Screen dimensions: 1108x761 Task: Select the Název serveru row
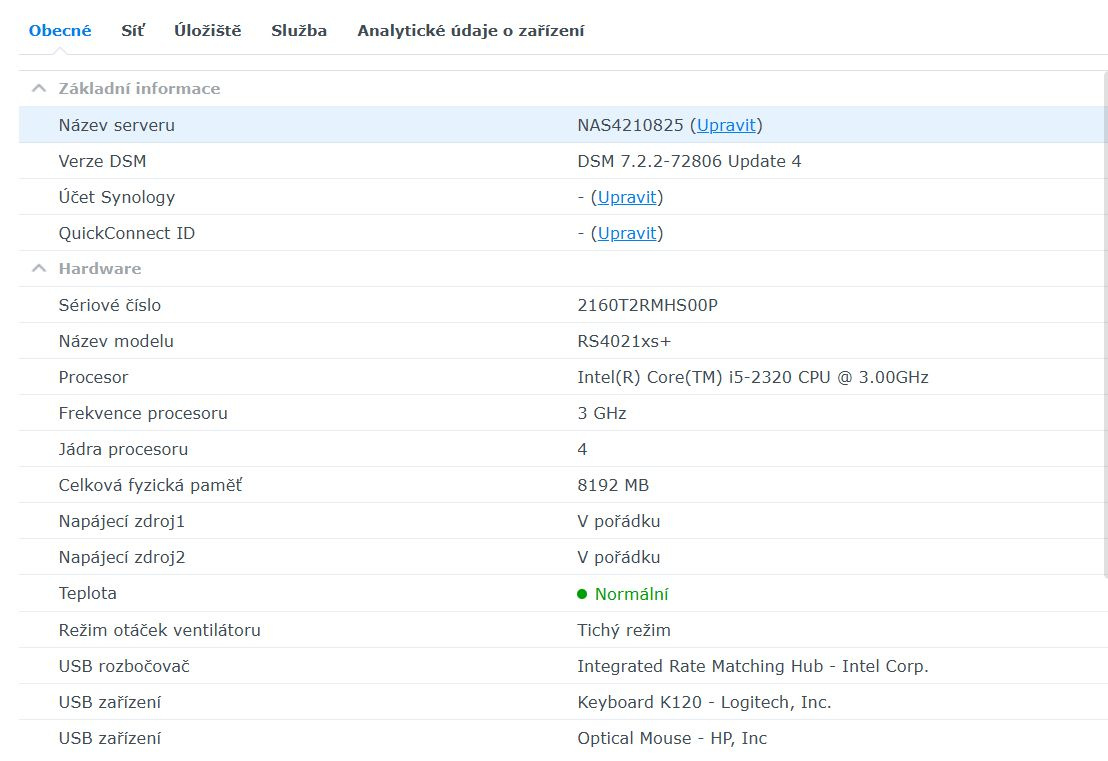[300, 125]
